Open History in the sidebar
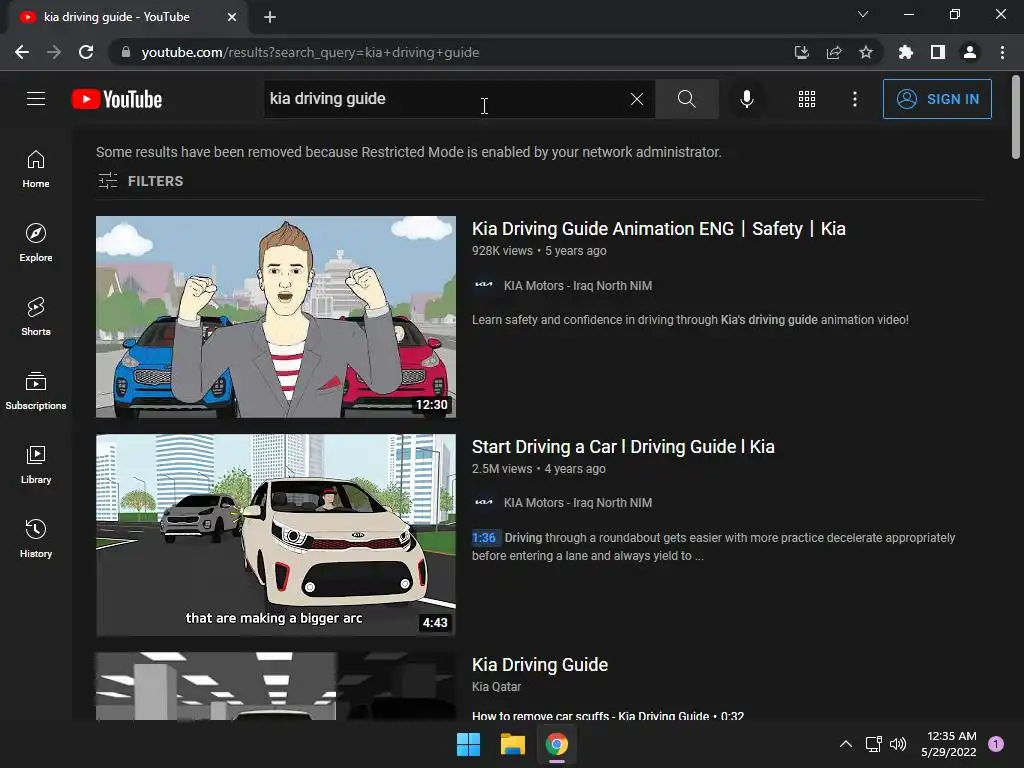 (36, 539)
